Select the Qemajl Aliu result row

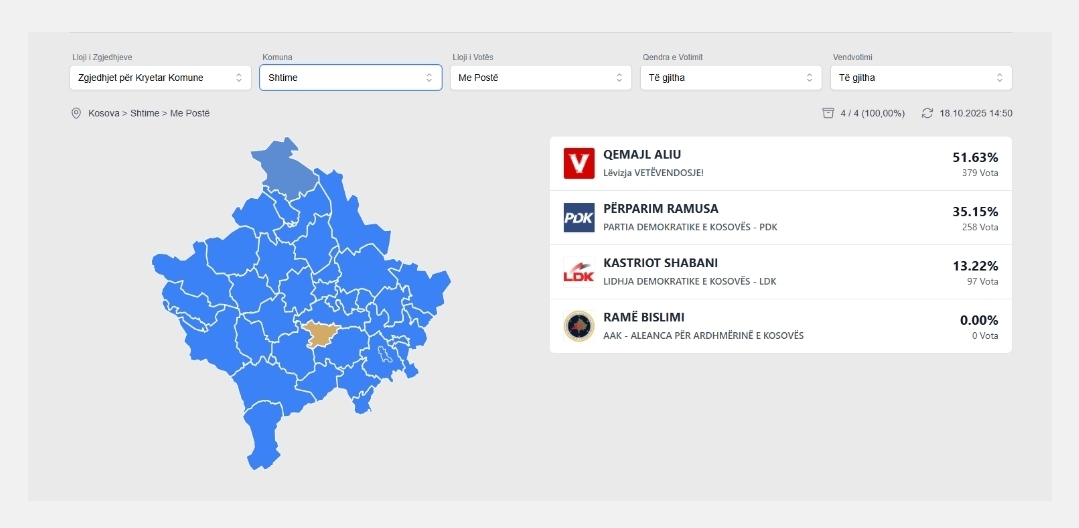[x=780, y=164]
